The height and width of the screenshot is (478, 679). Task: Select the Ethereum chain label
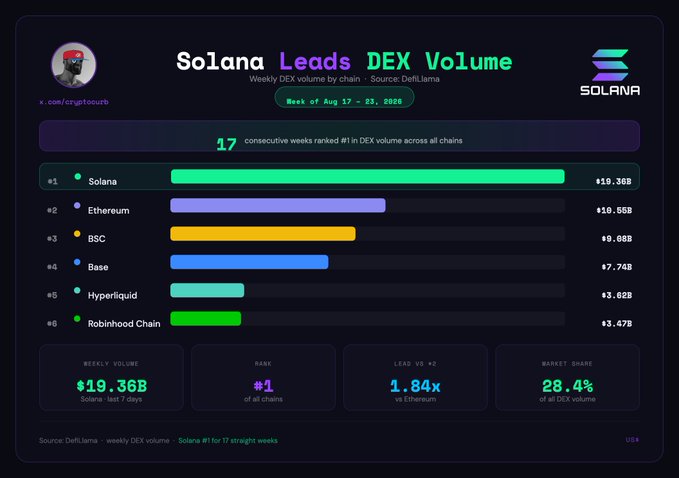pyautogui.click(x=109, y=210)
